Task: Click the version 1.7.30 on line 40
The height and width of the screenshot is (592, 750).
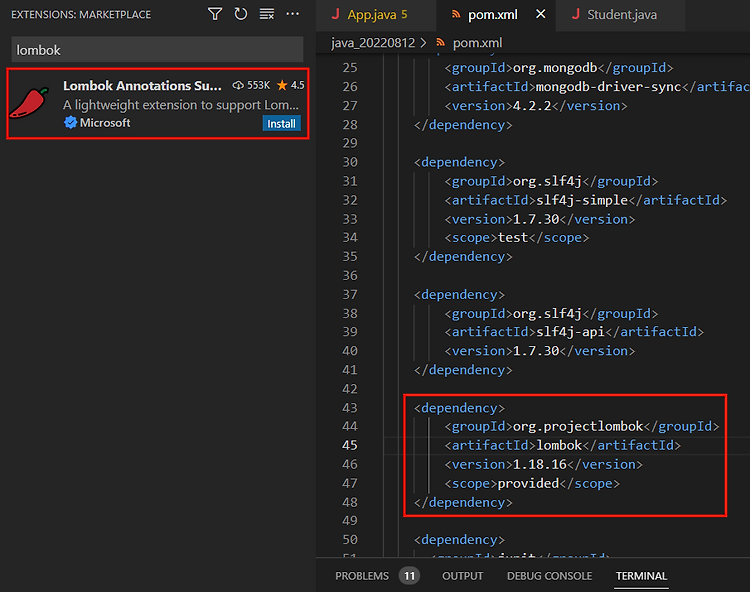Action: [x=536, y=351]
